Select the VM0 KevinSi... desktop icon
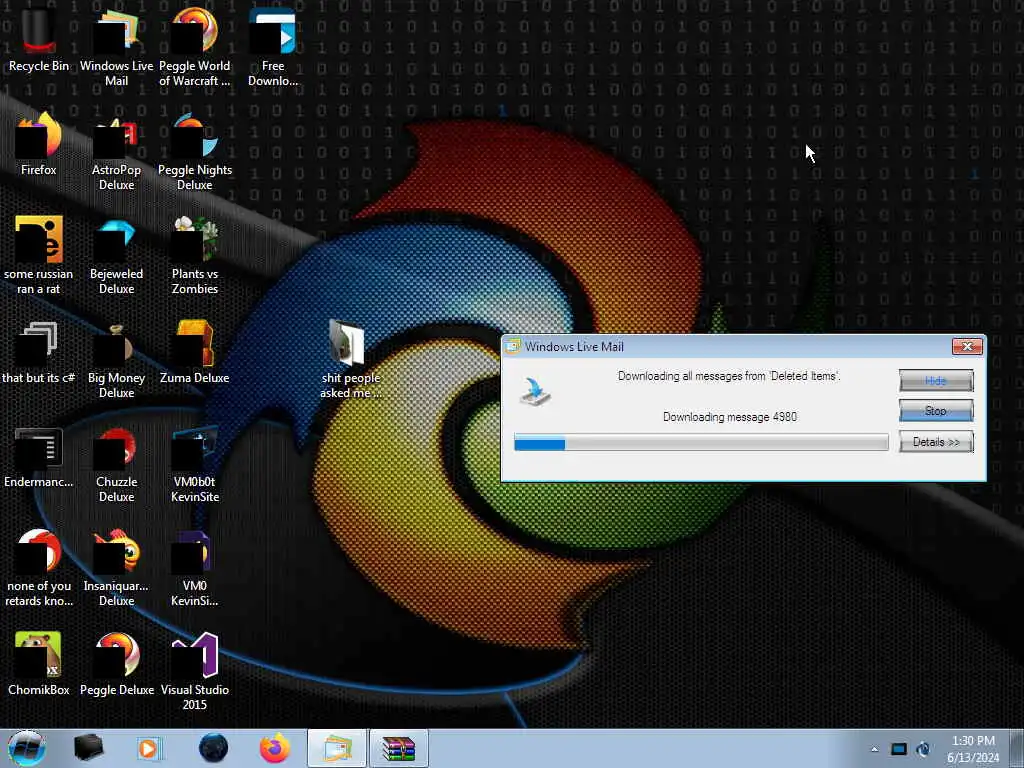 [195, 568]
